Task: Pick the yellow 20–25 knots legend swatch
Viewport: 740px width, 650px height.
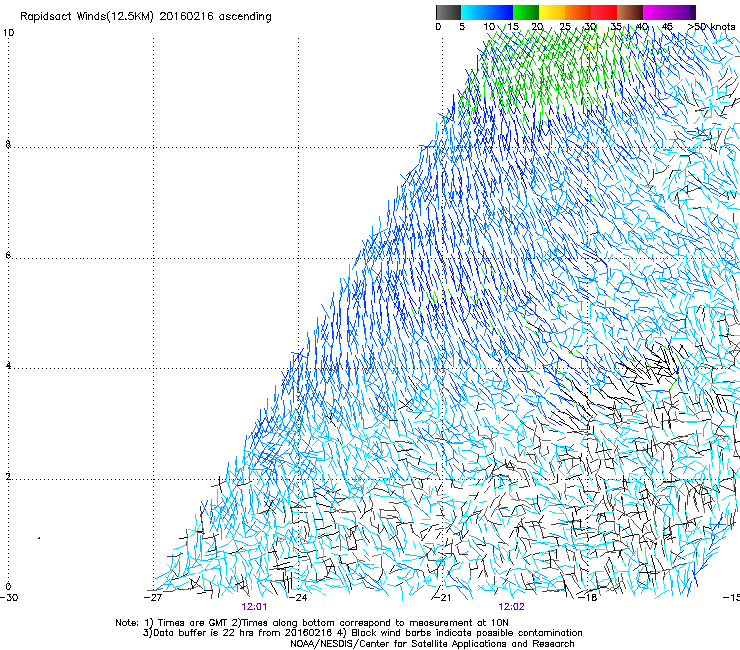Action: tap(552, 12)
